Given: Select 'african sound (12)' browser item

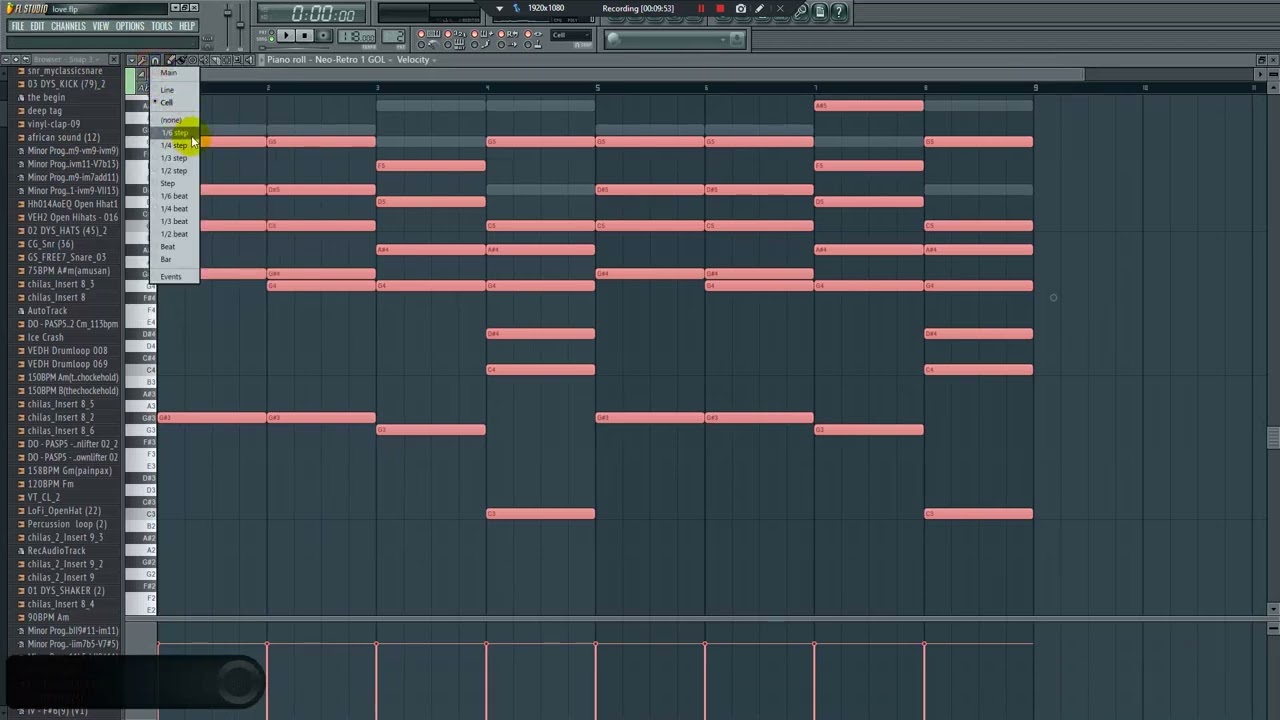Looking at the screenshot, I should [x=63, y=137].
